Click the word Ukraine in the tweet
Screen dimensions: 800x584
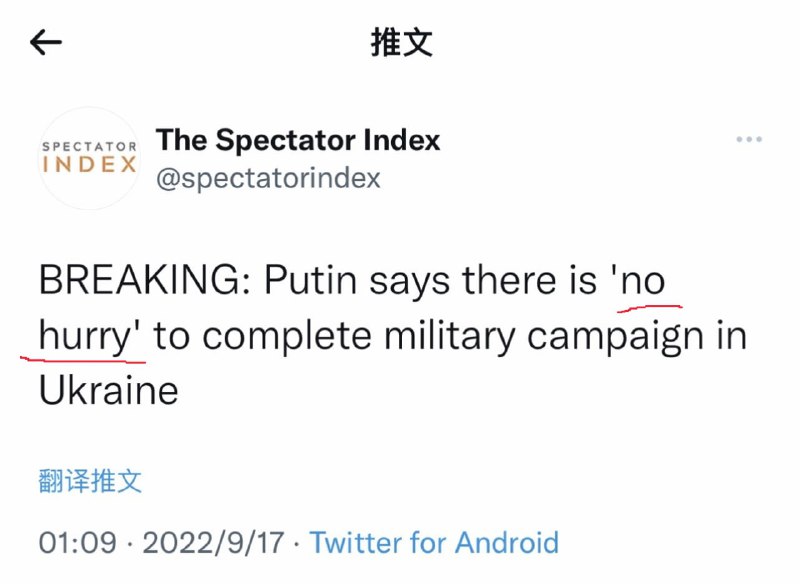tap(108, 390)
